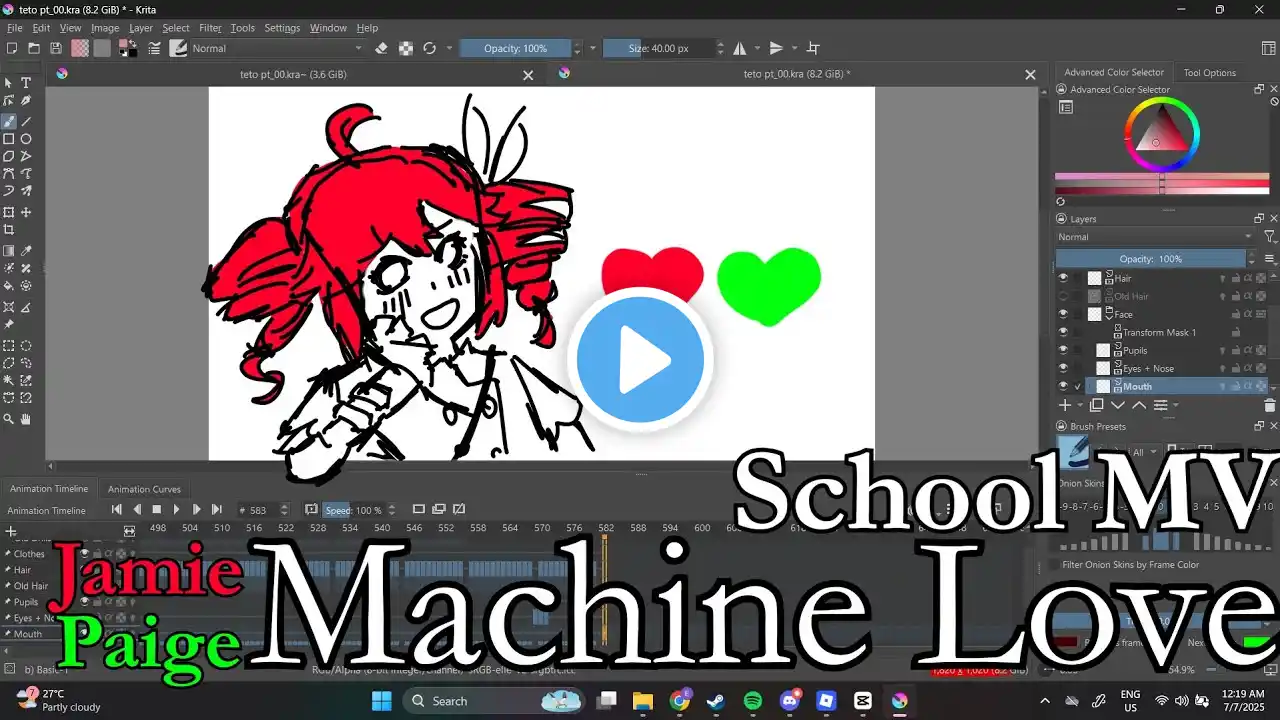Viewport: 1280px width, 720px height.
Task: Delete the selected layer with trash icon
Action: (1270, 405)
